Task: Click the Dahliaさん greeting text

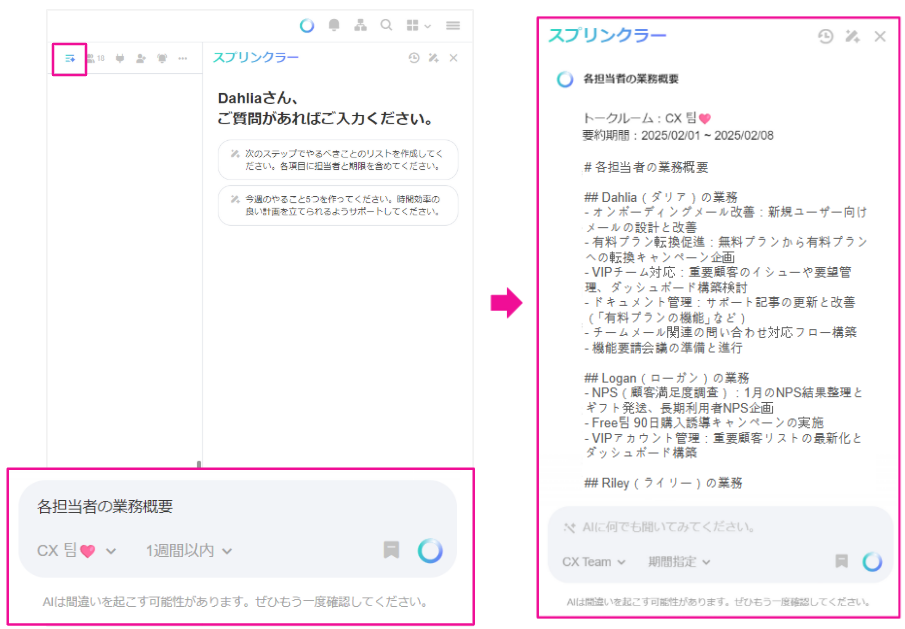Action: pyautogui.click(x=258, y=98)
